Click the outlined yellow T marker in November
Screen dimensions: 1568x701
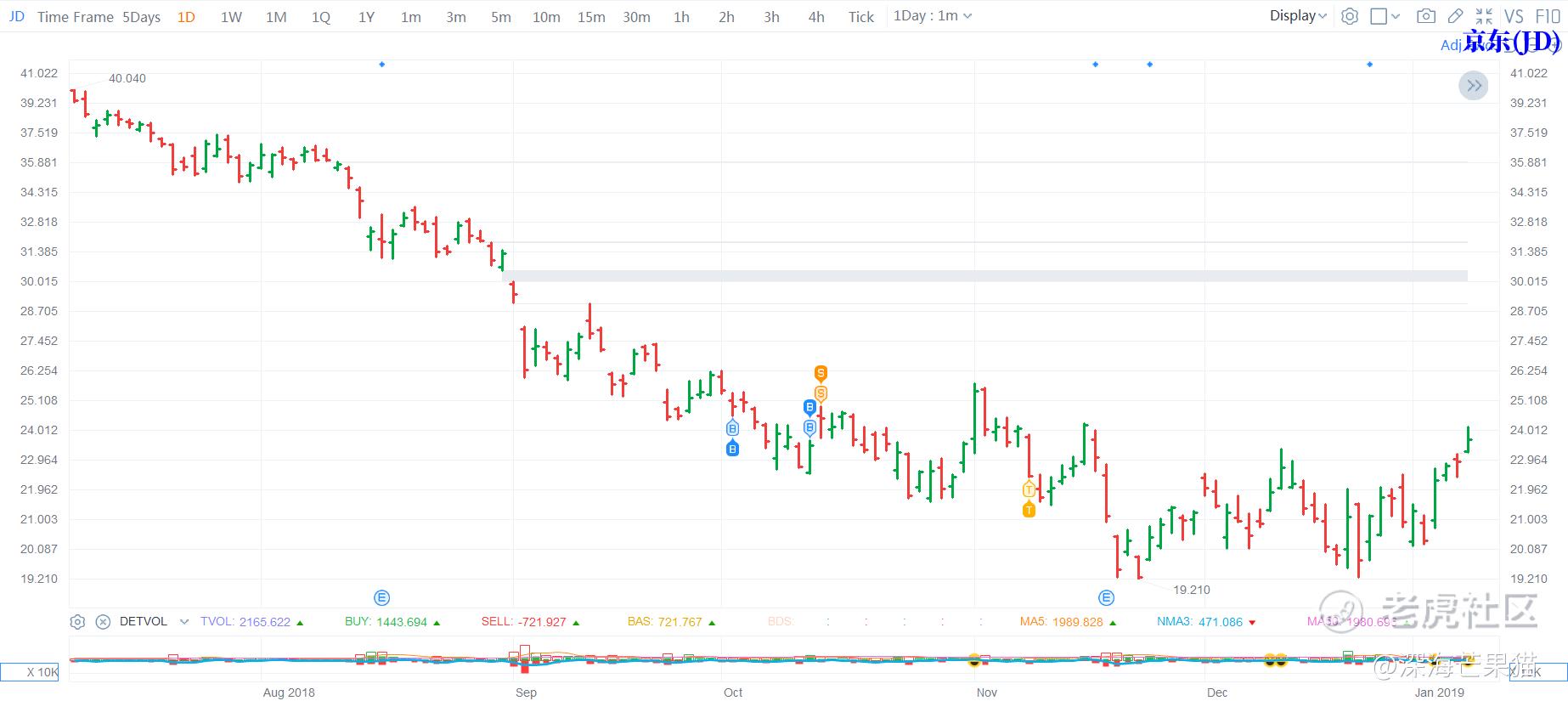coord(1029,489)
